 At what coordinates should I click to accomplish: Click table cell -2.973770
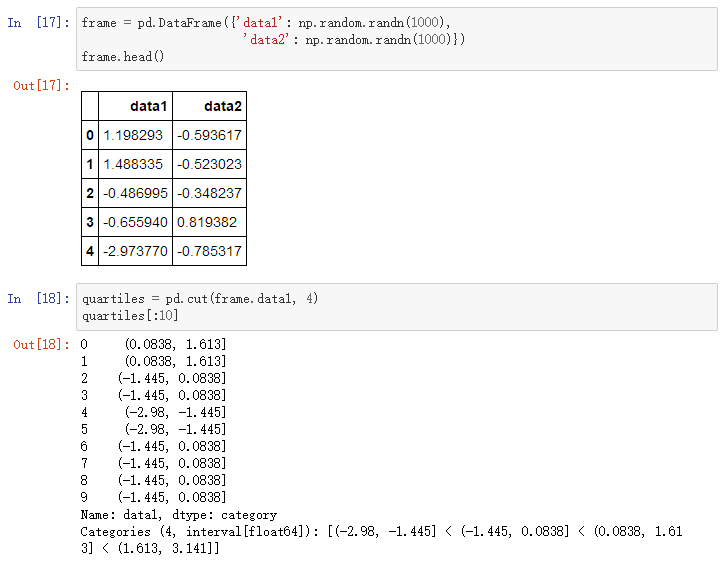135,251
